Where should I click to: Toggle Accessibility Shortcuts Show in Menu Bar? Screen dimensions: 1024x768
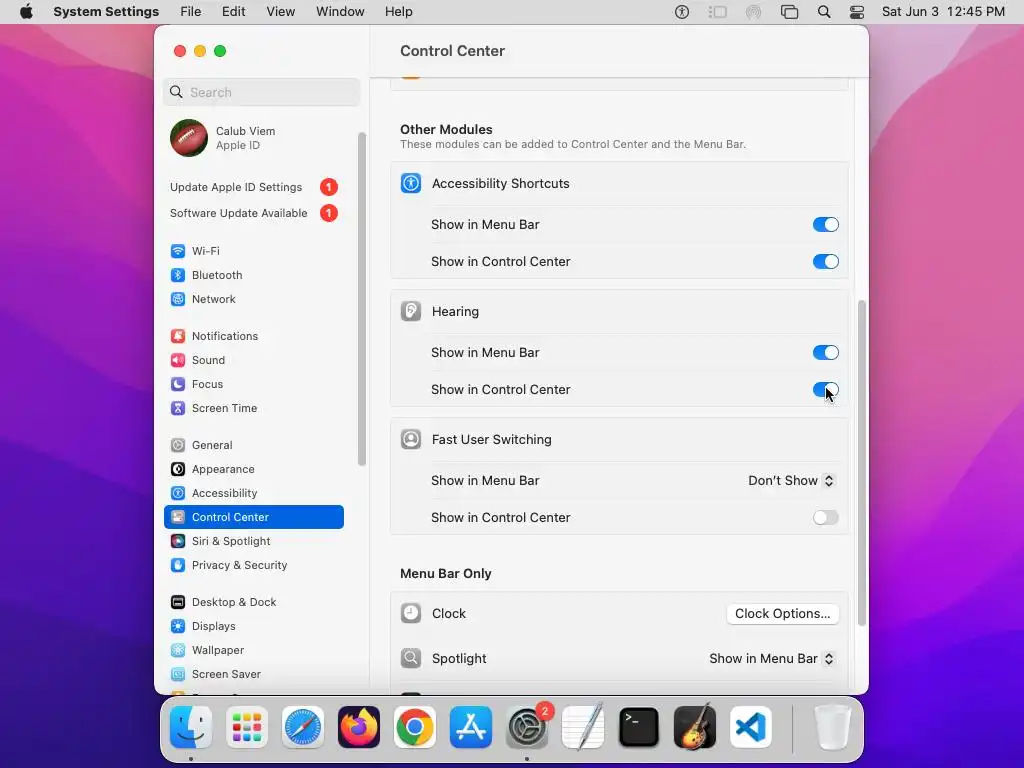pos(825,225)
